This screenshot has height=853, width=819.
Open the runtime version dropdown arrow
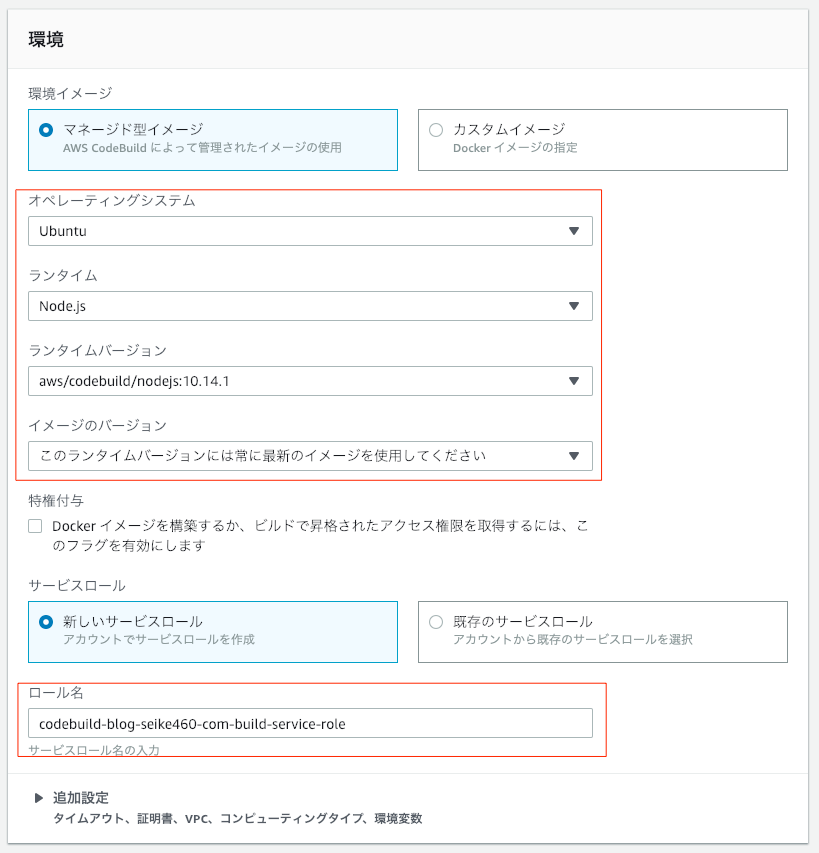click(x=576, y=381)
